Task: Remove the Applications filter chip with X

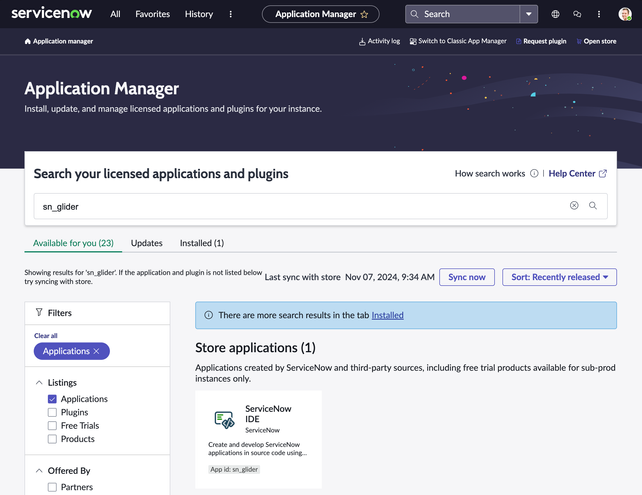Action: 96,351
